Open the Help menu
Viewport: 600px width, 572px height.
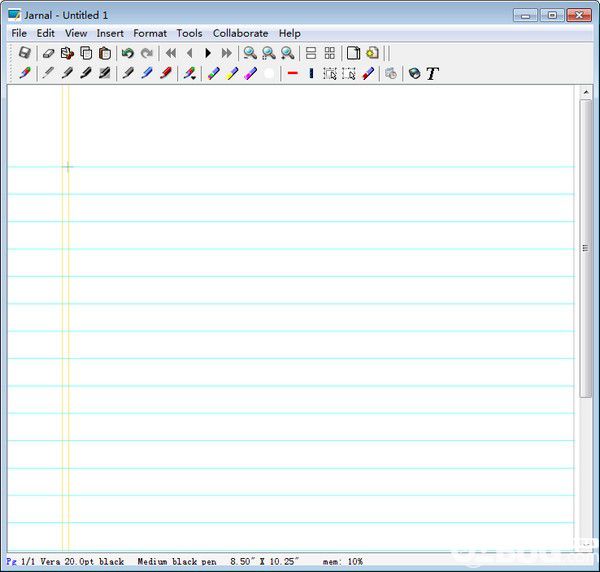[x=290, y=33]
